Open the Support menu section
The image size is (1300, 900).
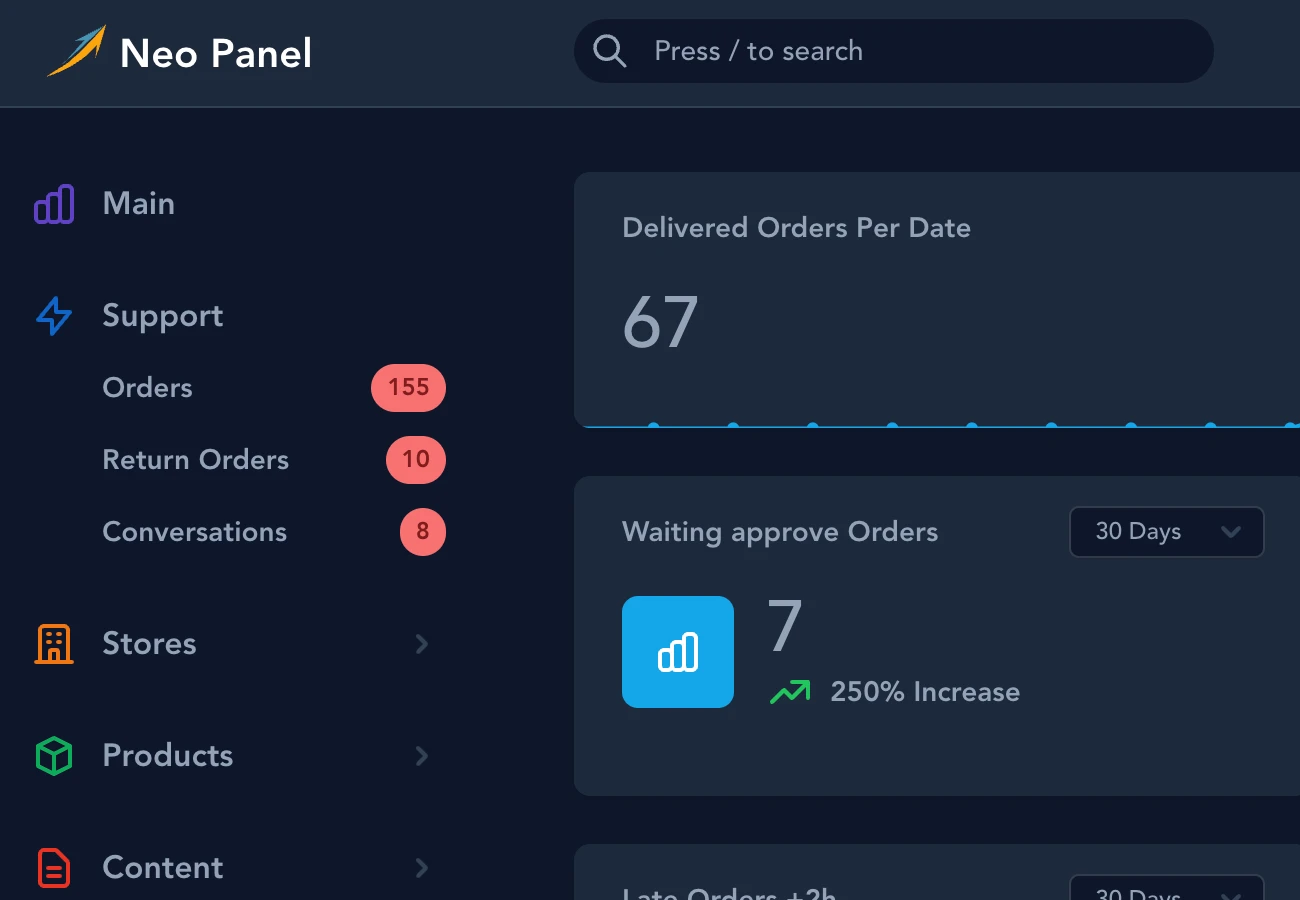(x=163, y=316)
